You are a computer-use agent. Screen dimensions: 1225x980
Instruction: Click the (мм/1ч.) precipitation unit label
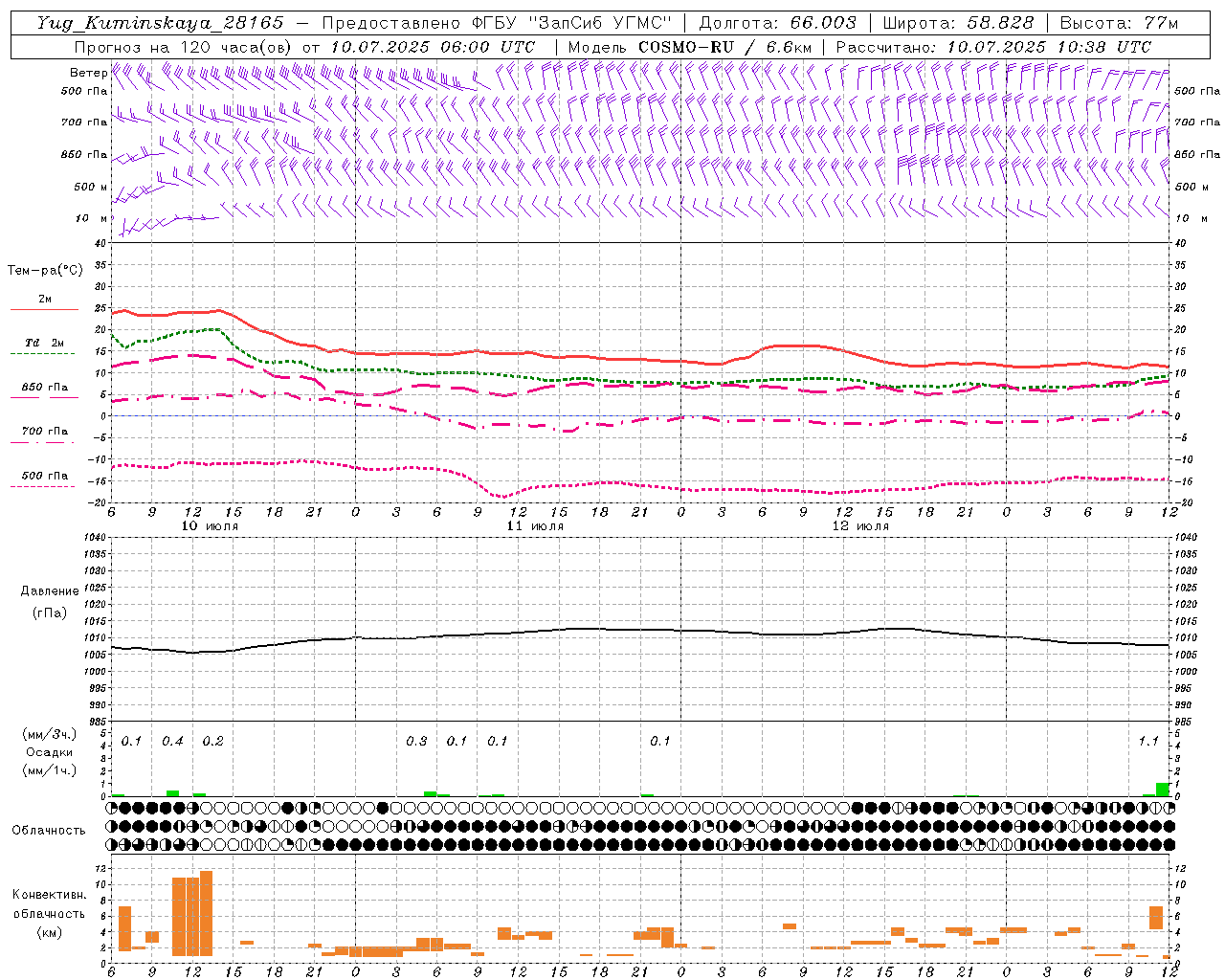pos(49,770)
